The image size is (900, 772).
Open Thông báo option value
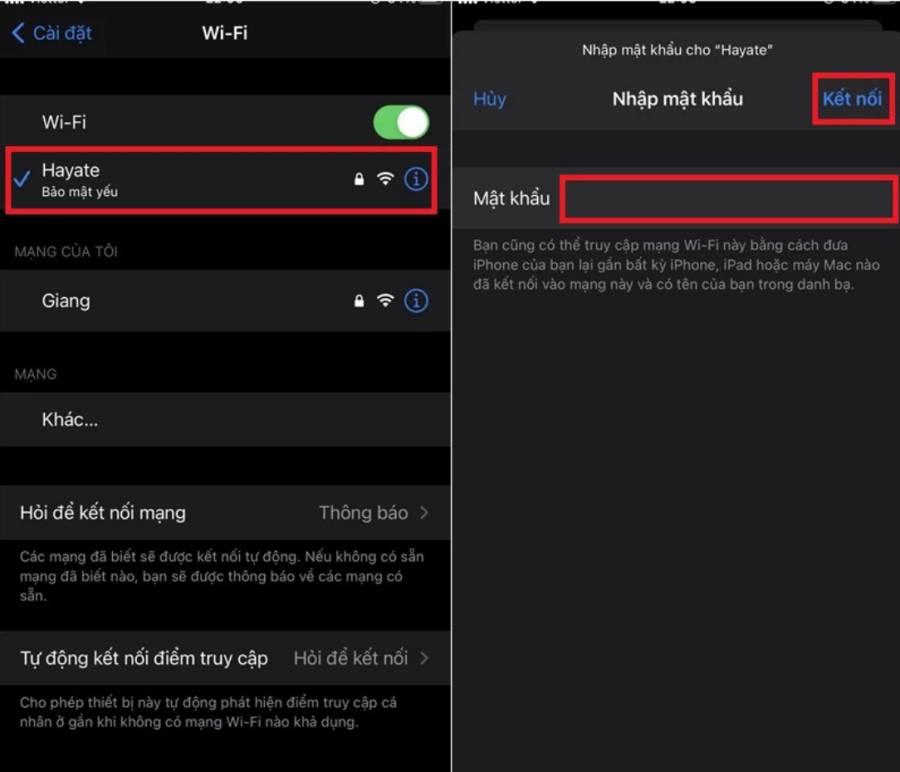point(363,513)
